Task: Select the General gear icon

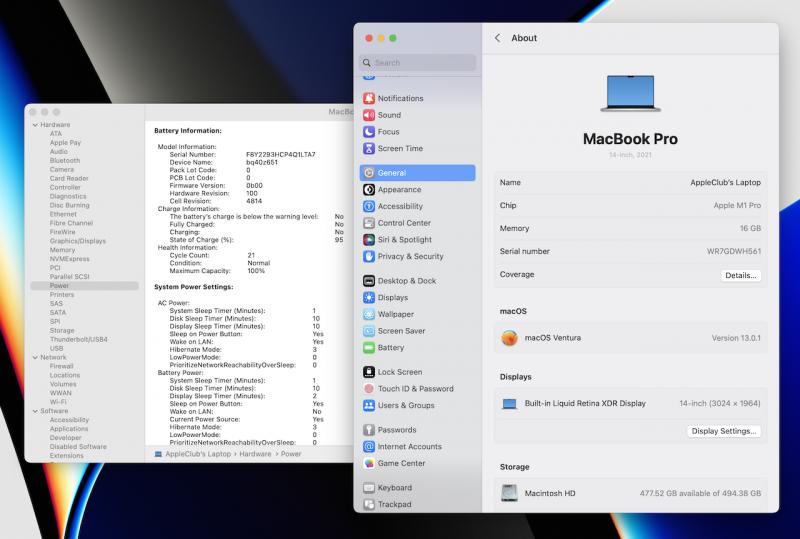Action: pos(369,173)
